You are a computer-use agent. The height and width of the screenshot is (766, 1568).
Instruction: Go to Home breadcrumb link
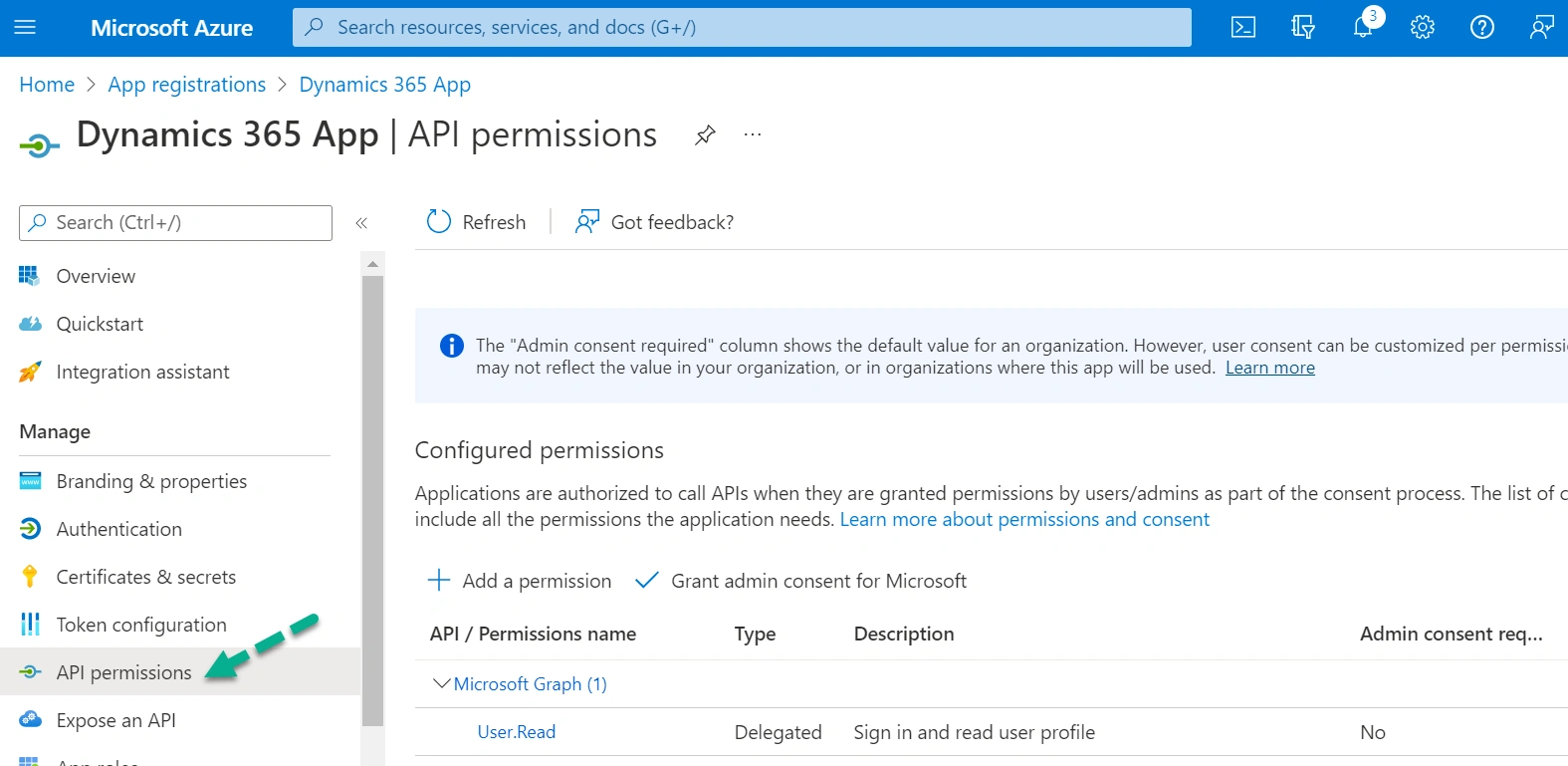click(47, 85)
